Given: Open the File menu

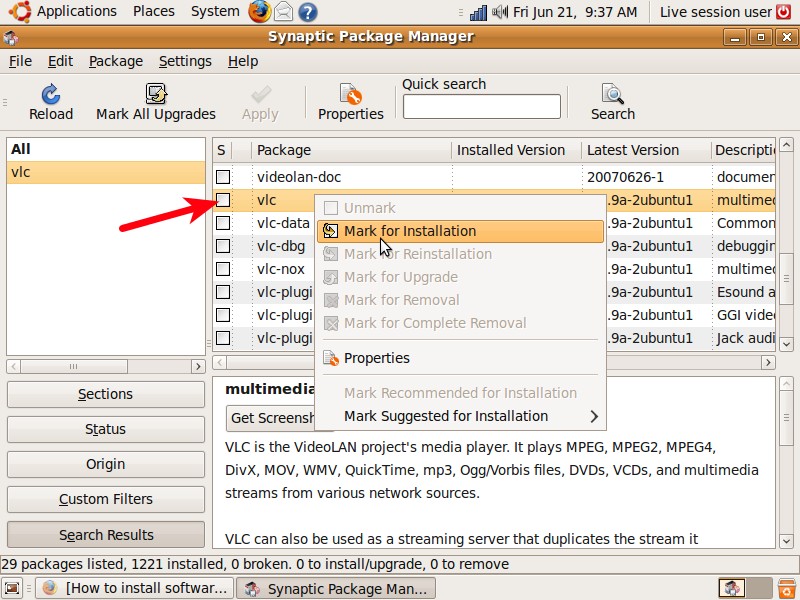Looking at the screenshot, I should 20,61.
